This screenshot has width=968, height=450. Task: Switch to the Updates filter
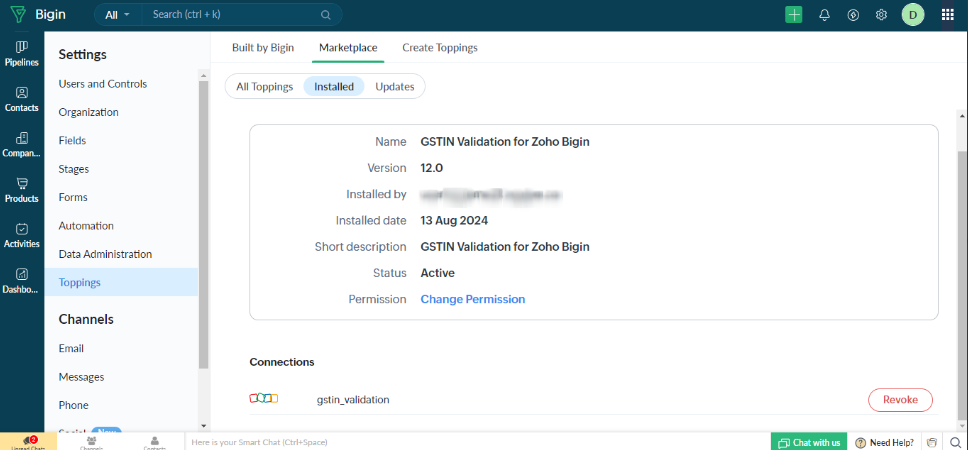coord(395,86)
